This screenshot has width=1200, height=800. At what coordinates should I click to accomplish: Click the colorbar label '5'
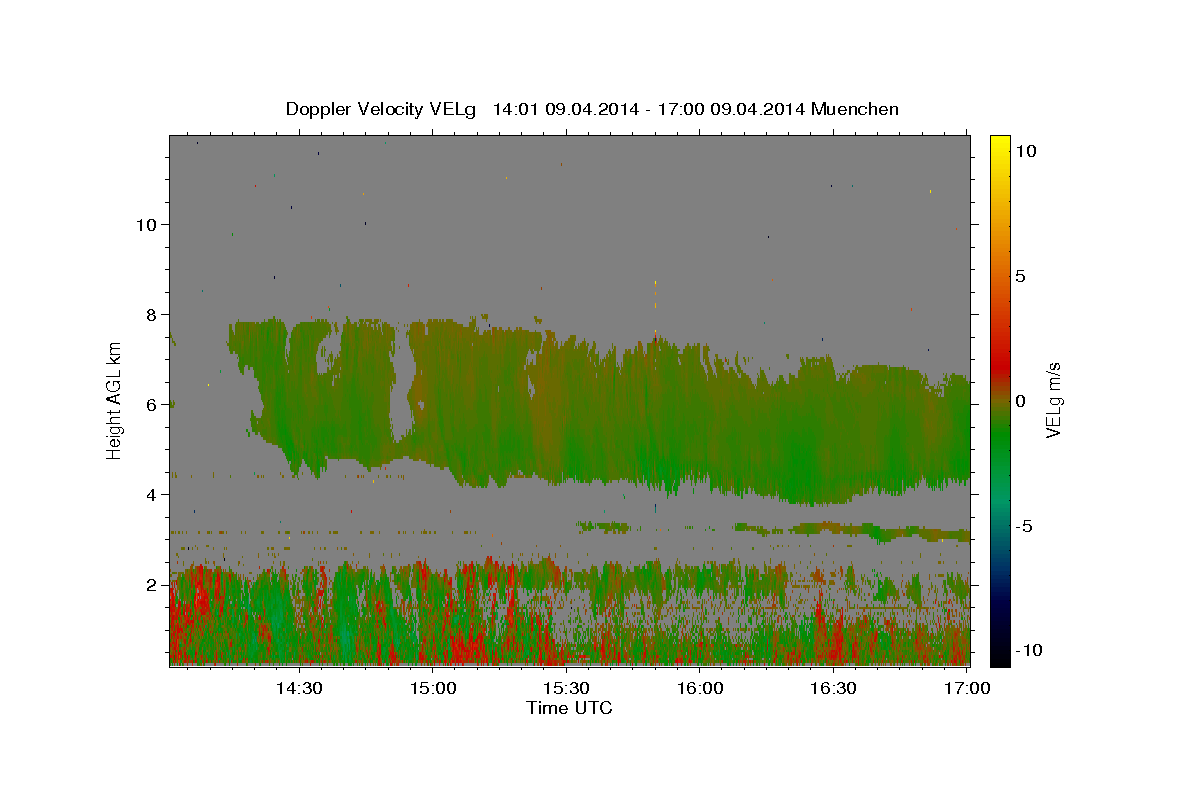point(1020,276)
